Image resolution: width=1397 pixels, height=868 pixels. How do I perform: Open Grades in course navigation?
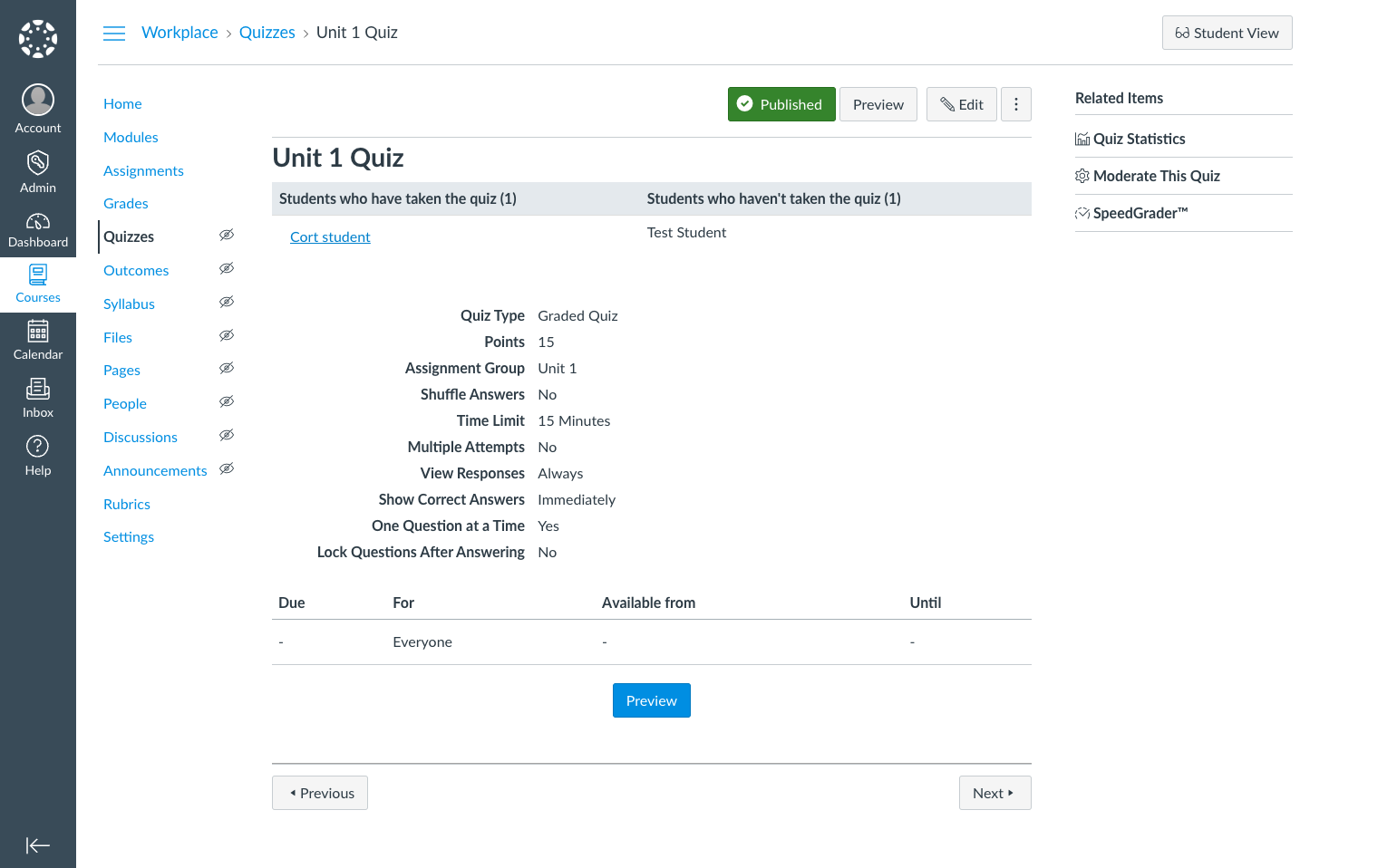click(126, 204)
